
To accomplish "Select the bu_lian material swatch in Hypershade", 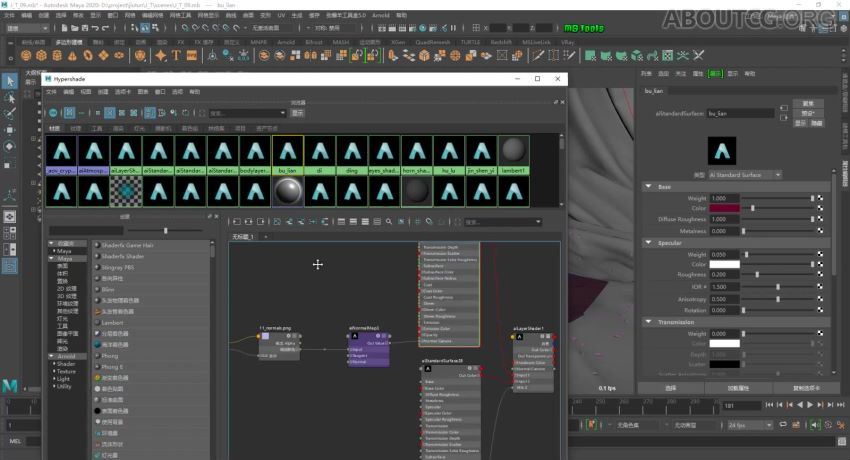I will click(287, 155).
